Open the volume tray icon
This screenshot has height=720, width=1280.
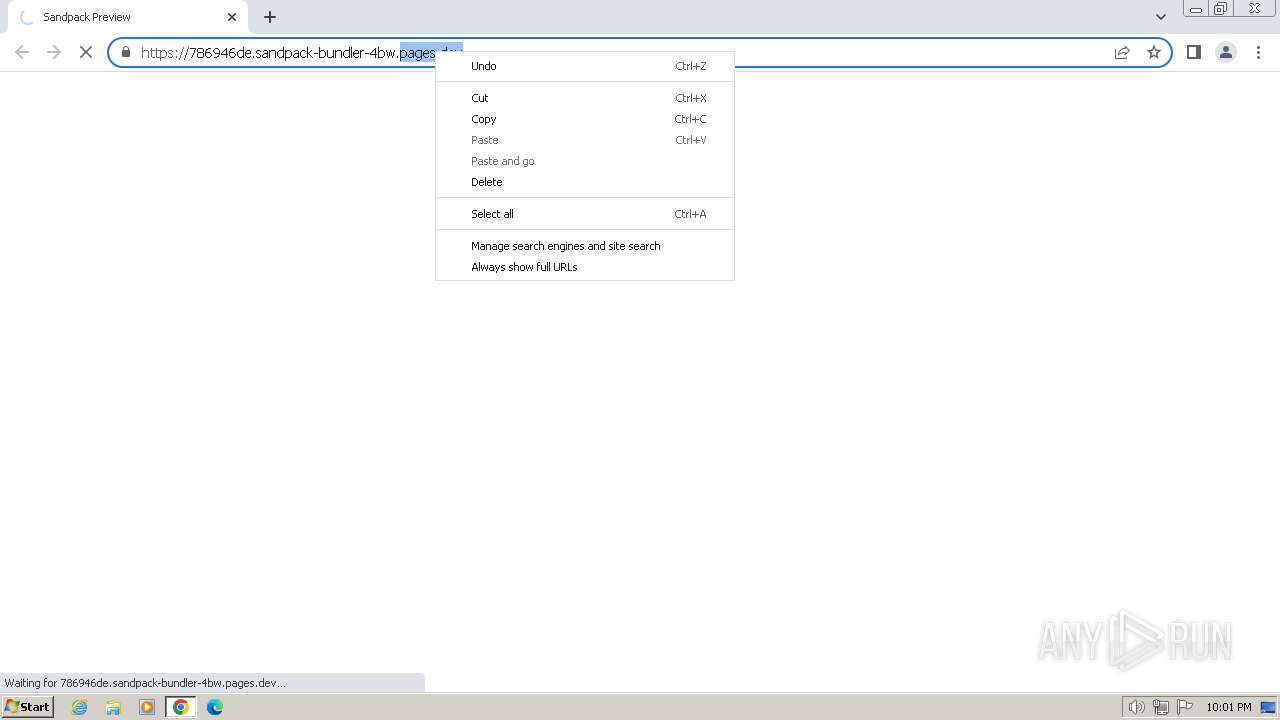pos(1136,707)
